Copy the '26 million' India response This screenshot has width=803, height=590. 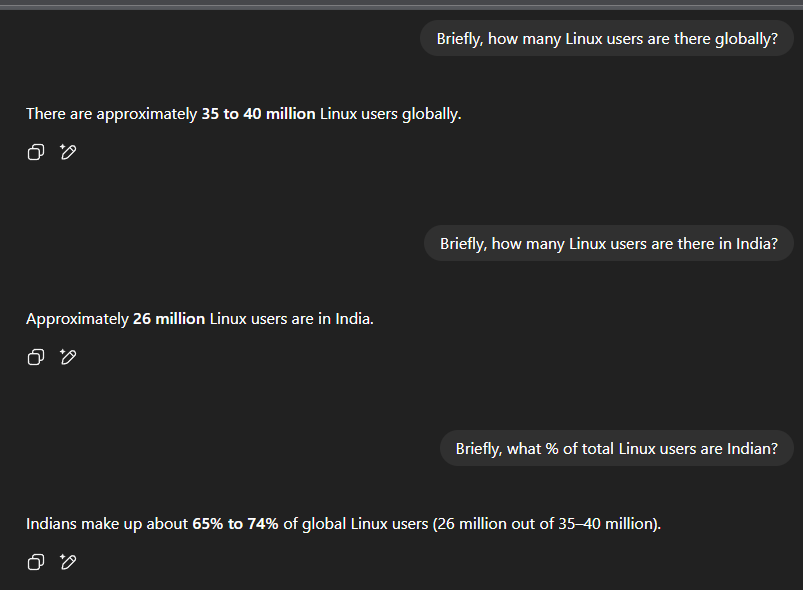(35, 357)
